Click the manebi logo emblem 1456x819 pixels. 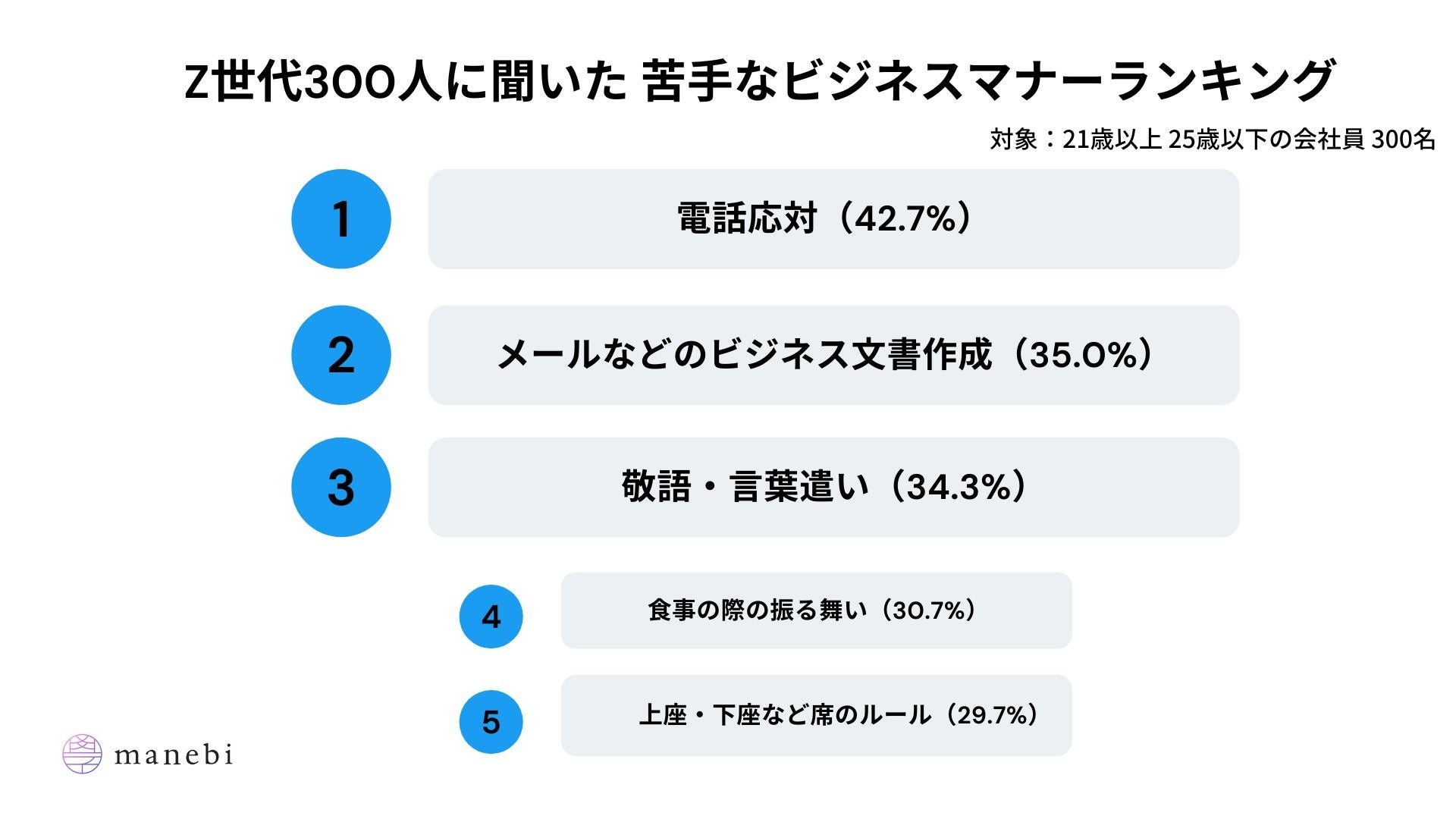[82, 754]
